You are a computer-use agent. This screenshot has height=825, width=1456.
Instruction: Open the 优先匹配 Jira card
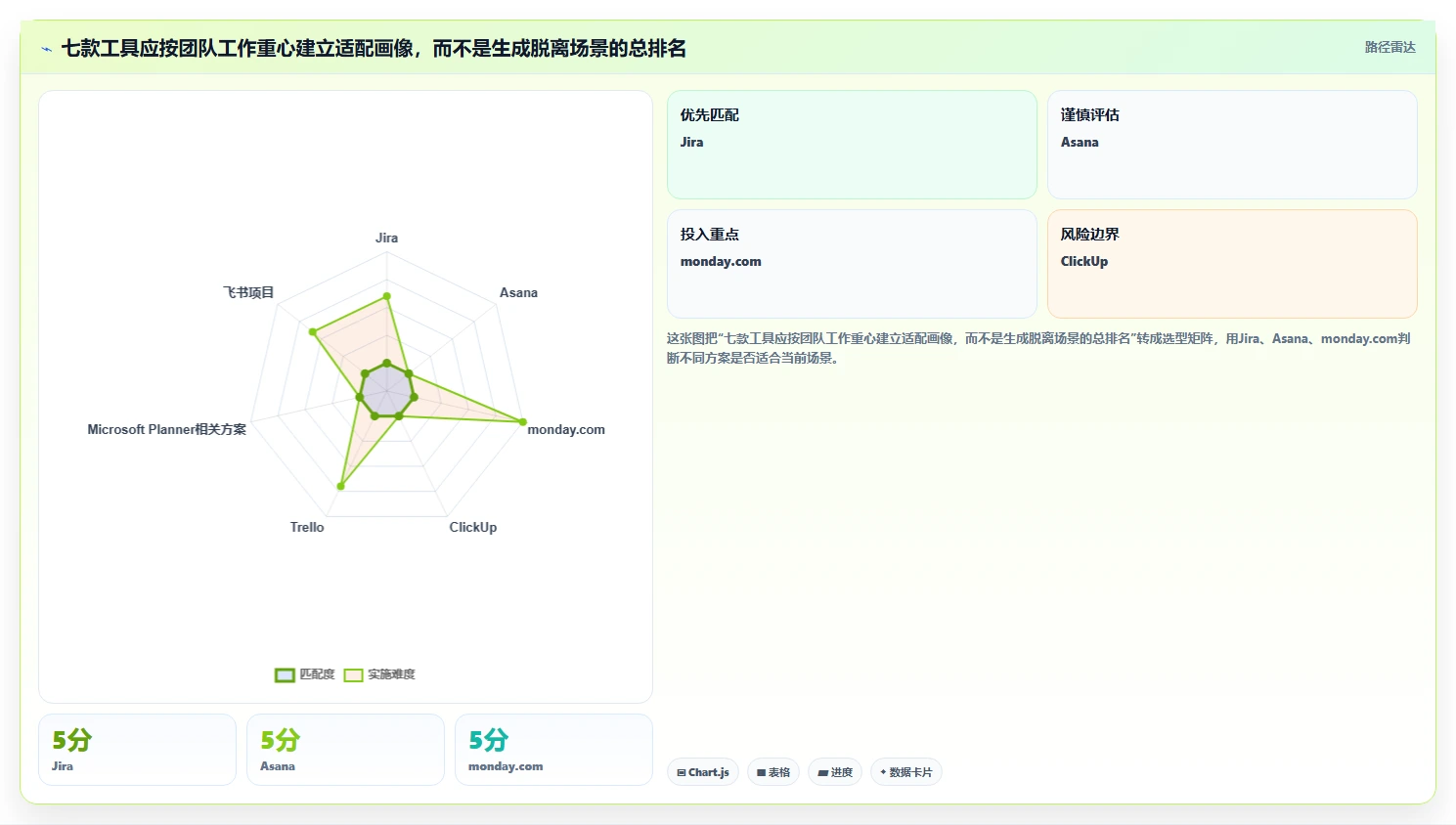[852, 145]
